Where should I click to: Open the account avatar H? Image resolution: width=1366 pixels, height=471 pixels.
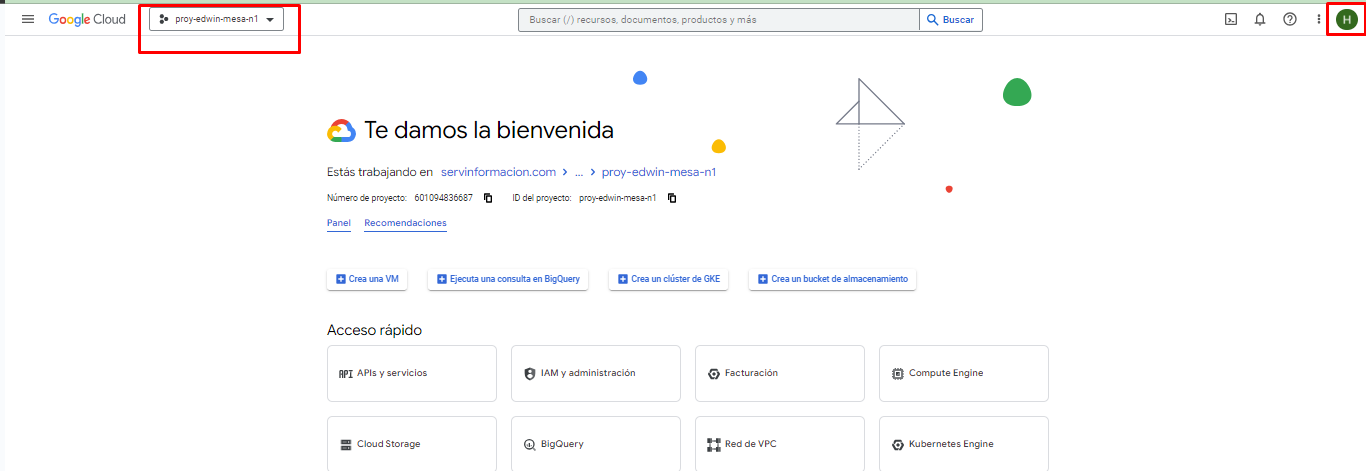click(x=1347, y=19)
